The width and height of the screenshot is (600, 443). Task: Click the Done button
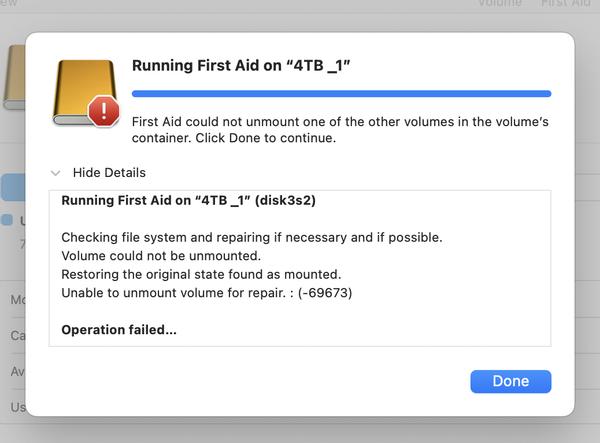pyautogui.click(x=510, y=381)
